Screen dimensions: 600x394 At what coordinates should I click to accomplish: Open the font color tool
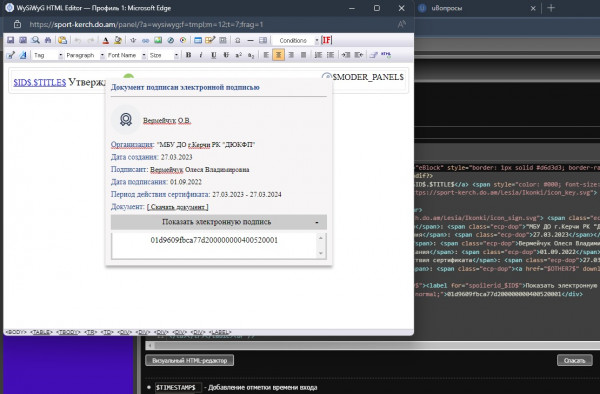[x=106, y=40]
